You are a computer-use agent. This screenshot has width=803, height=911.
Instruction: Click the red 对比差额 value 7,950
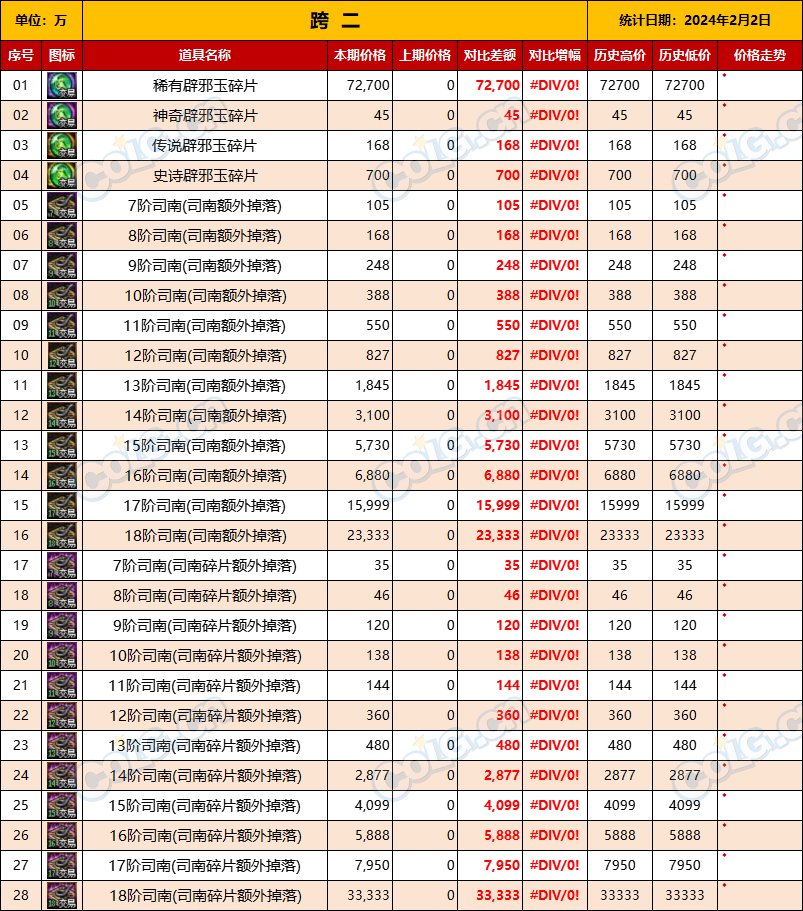pos(501,866)
